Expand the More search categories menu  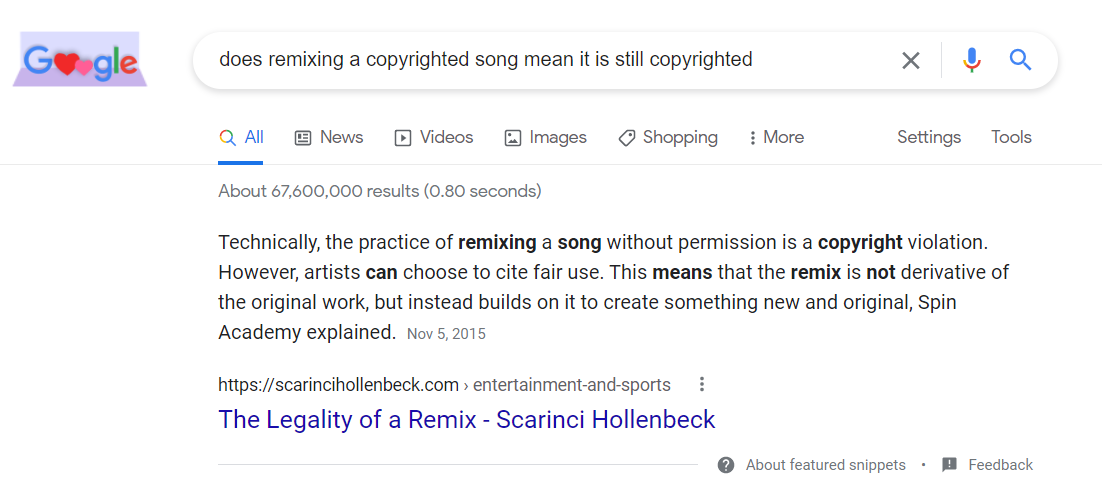(776, 138)
